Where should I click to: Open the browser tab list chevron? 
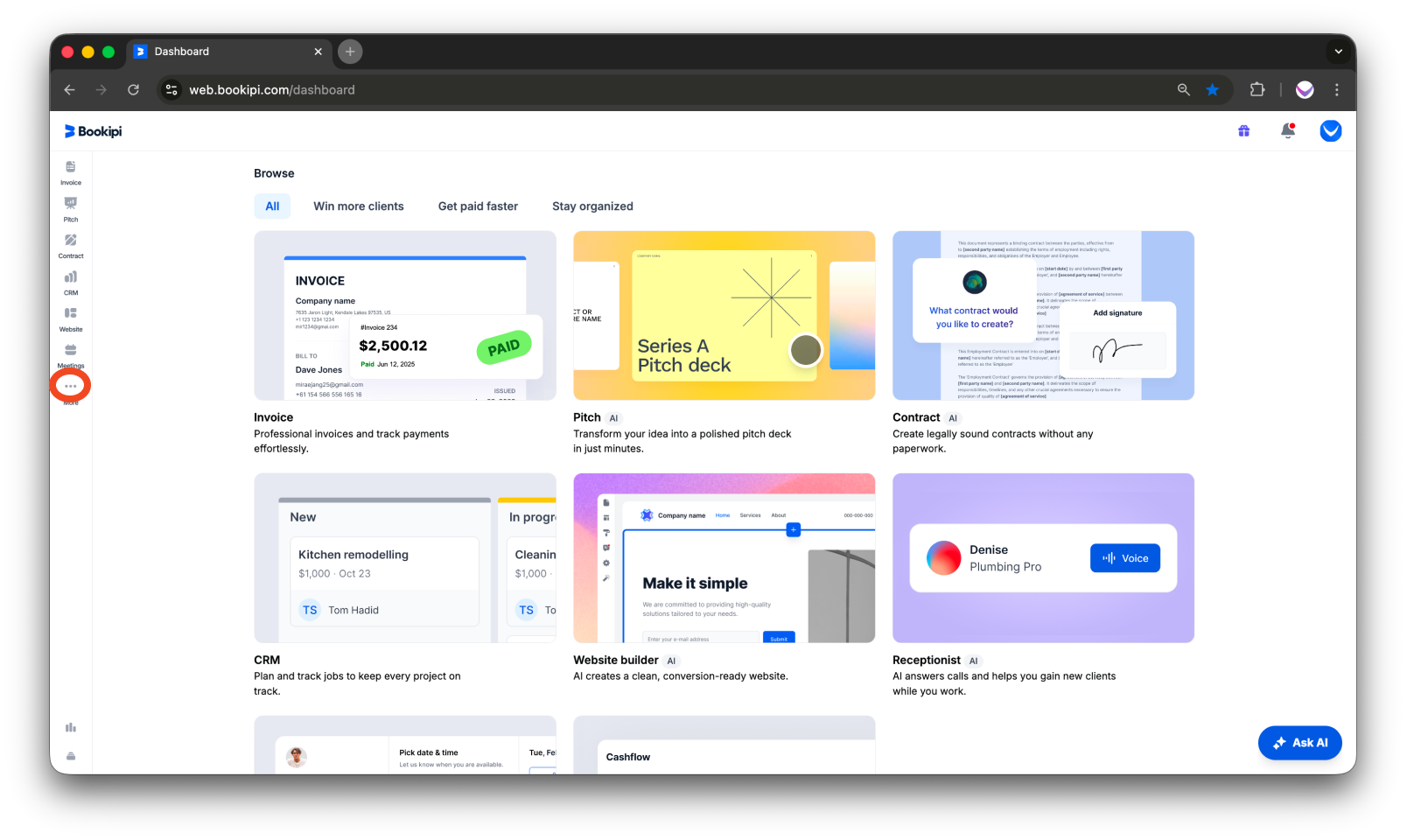click(1338, 52)
